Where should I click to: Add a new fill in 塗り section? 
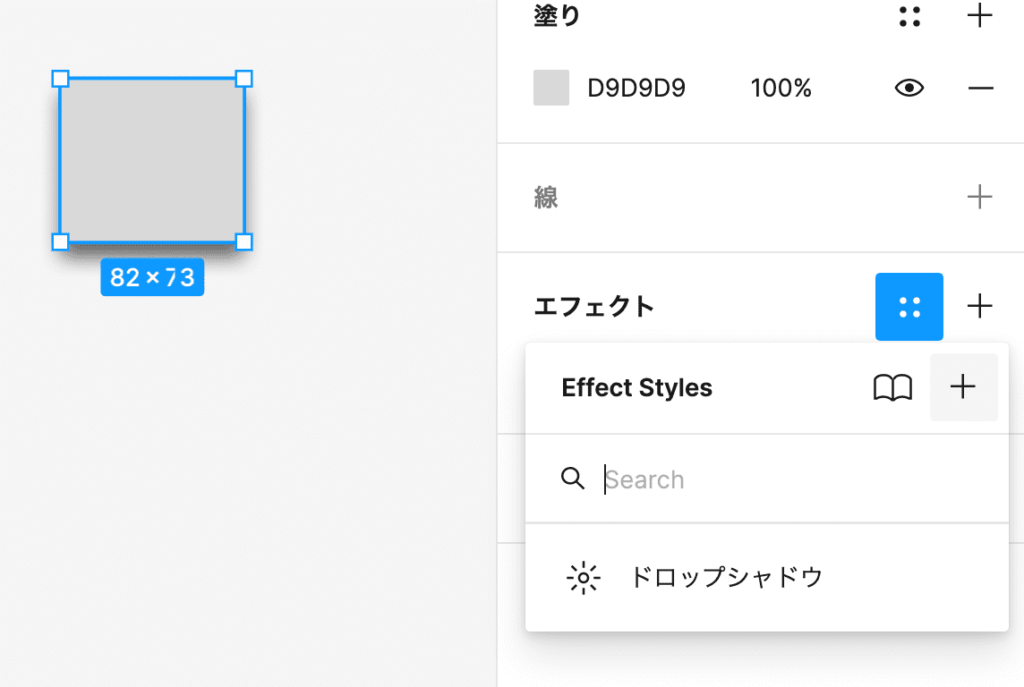(x=980, y=16)
